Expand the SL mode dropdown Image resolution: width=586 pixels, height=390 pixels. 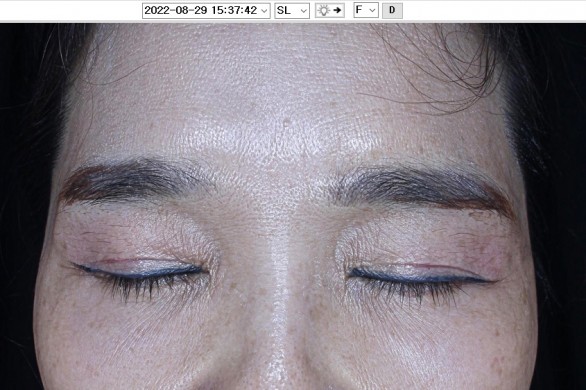pyautogui.click(x=292, y=10)
